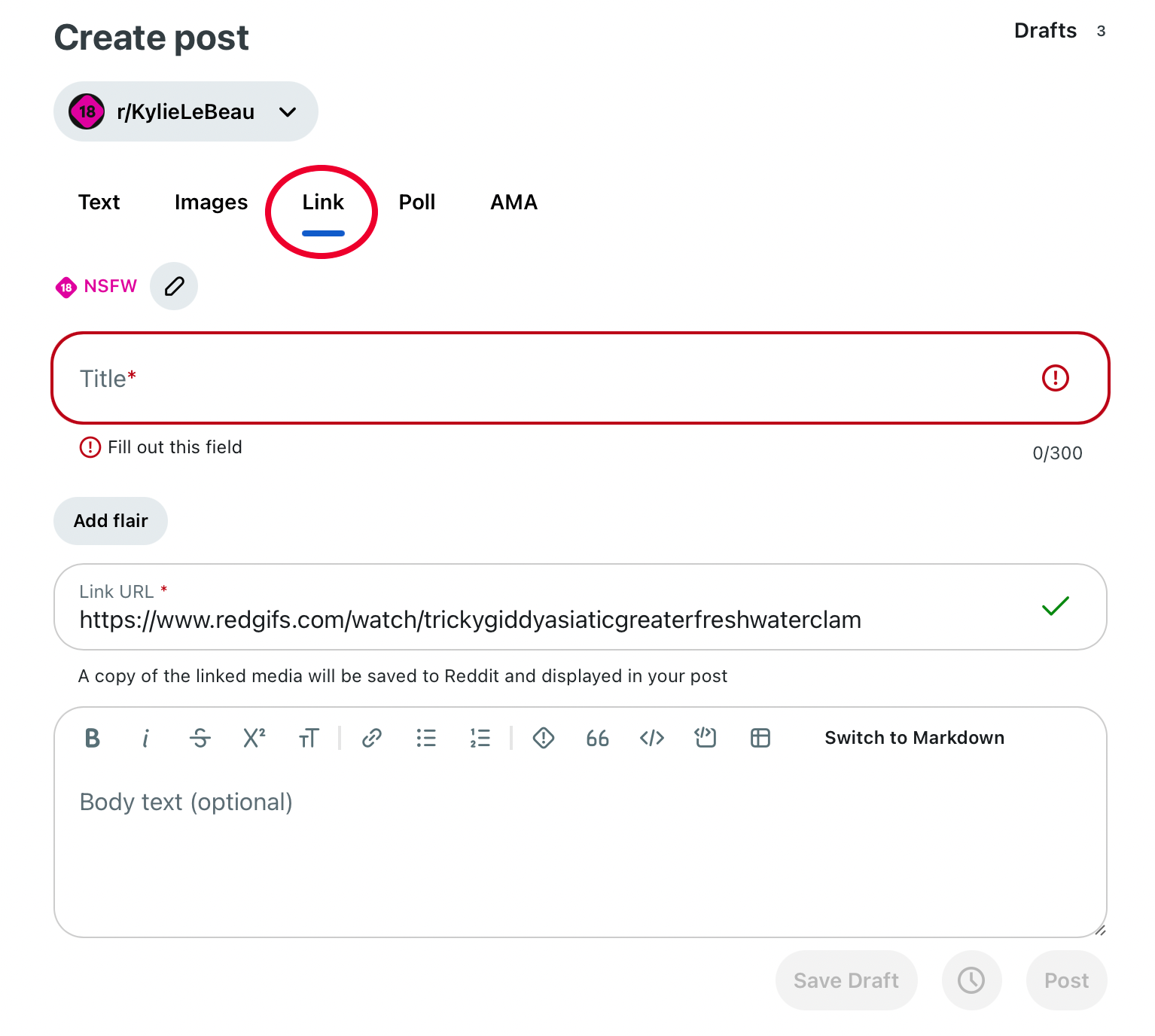Insert a code block
This screenshot has height=1036, width=1155.
[x=706, y=738]
